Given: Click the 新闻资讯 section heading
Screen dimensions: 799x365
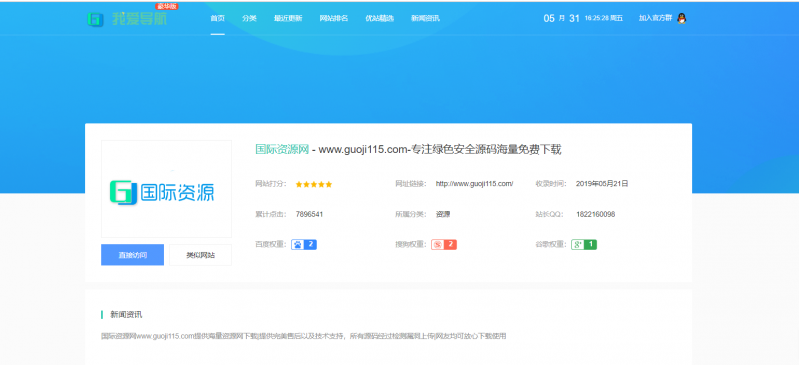Looking at the screenshot, I should click(126, 315).
